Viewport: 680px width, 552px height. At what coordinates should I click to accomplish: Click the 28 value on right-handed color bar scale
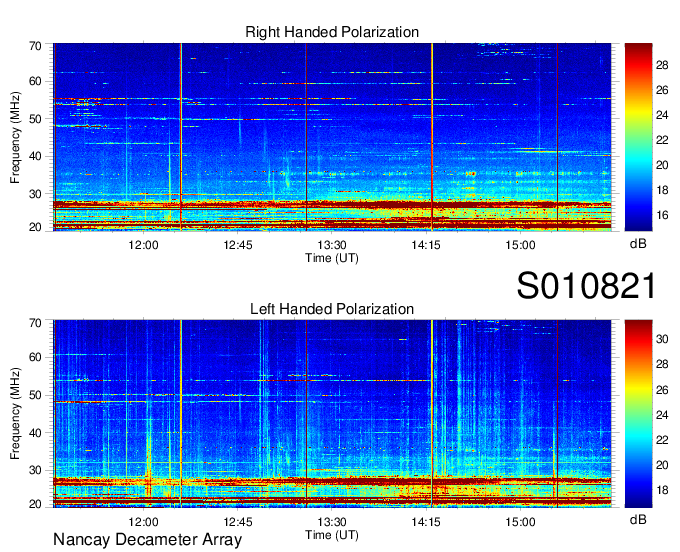(662, 65)
